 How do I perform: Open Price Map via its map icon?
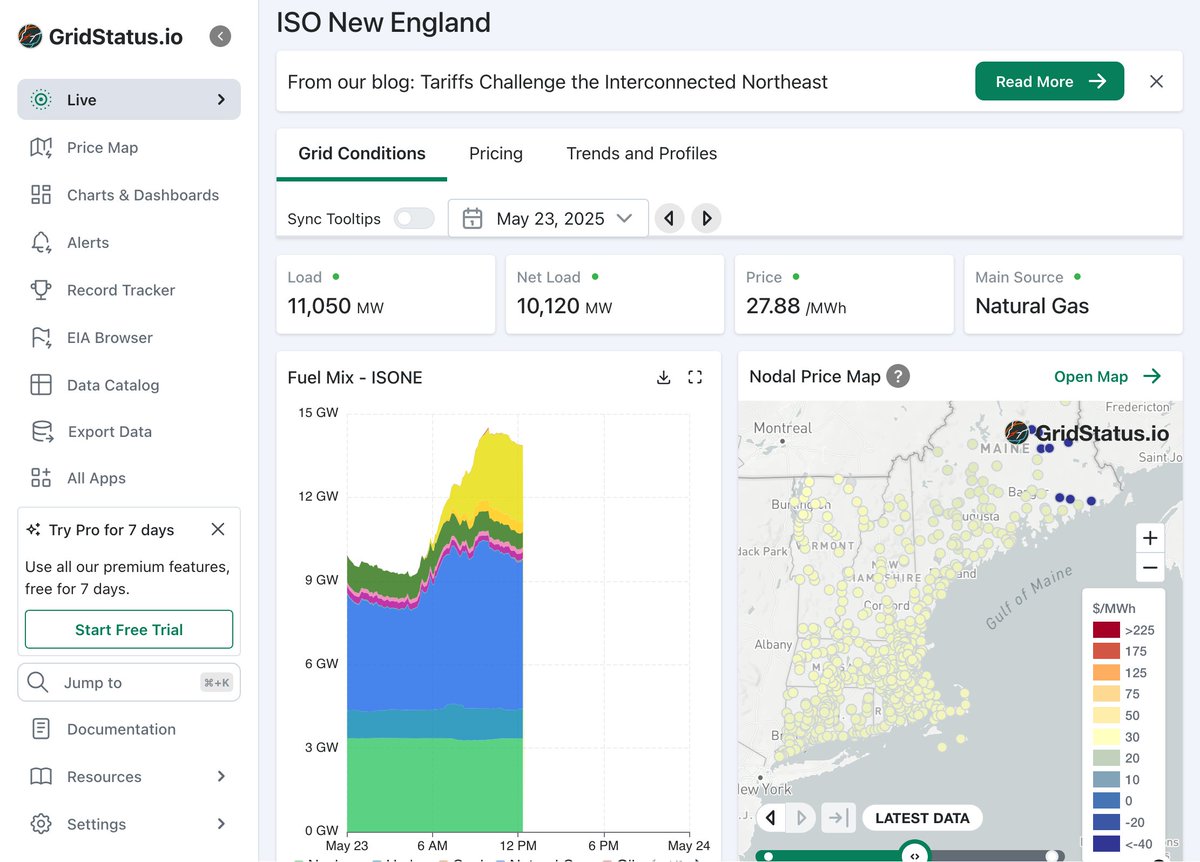41,148
